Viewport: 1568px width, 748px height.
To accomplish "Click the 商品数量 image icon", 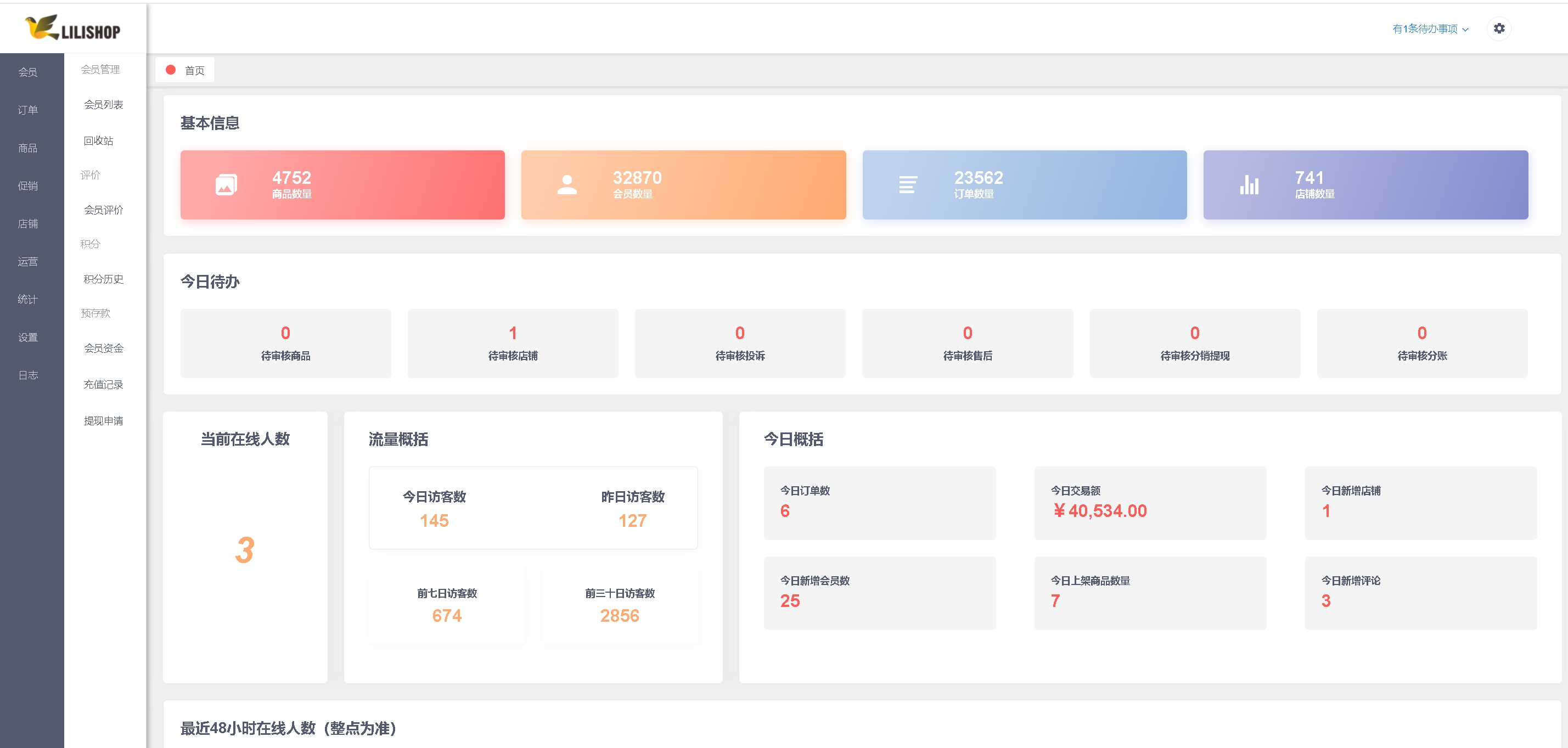I will pyautogui.click(x=227, y=184).
